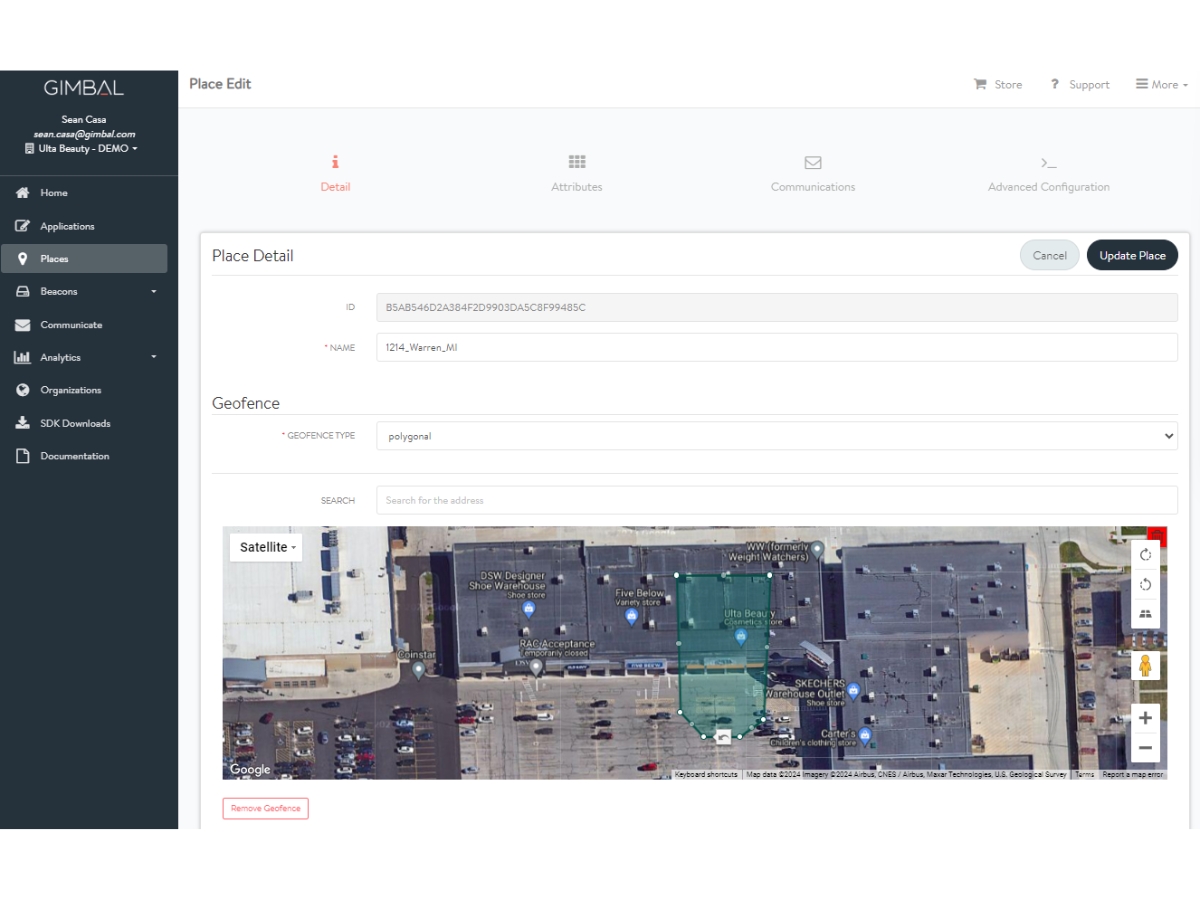The height and width of the screenshot is (900, 1200).
Task: Click Report a map error
Action: tap(1132, 775)
